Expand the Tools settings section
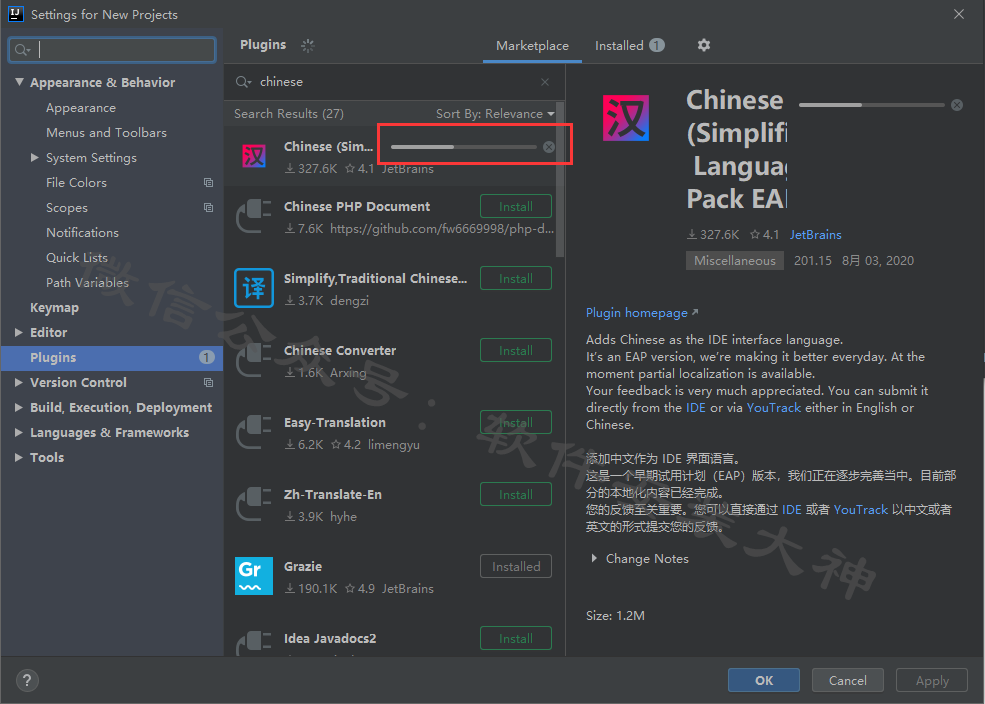Image resolution: width=985 pixels, height=704 pixels. tap(19, 457)
